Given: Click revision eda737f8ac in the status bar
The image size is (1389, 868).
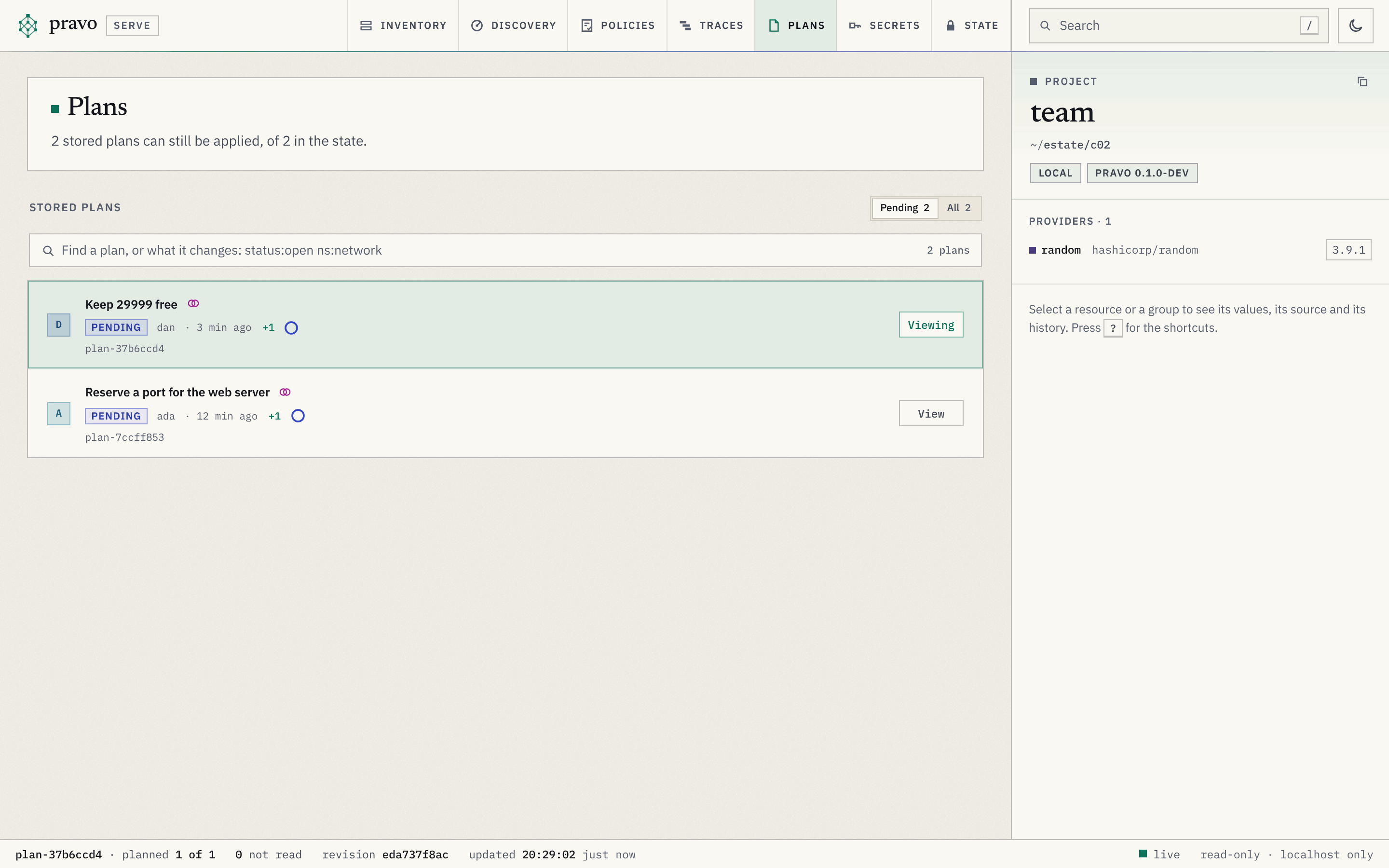Looking at the screenshot, I should pos(415,855).
